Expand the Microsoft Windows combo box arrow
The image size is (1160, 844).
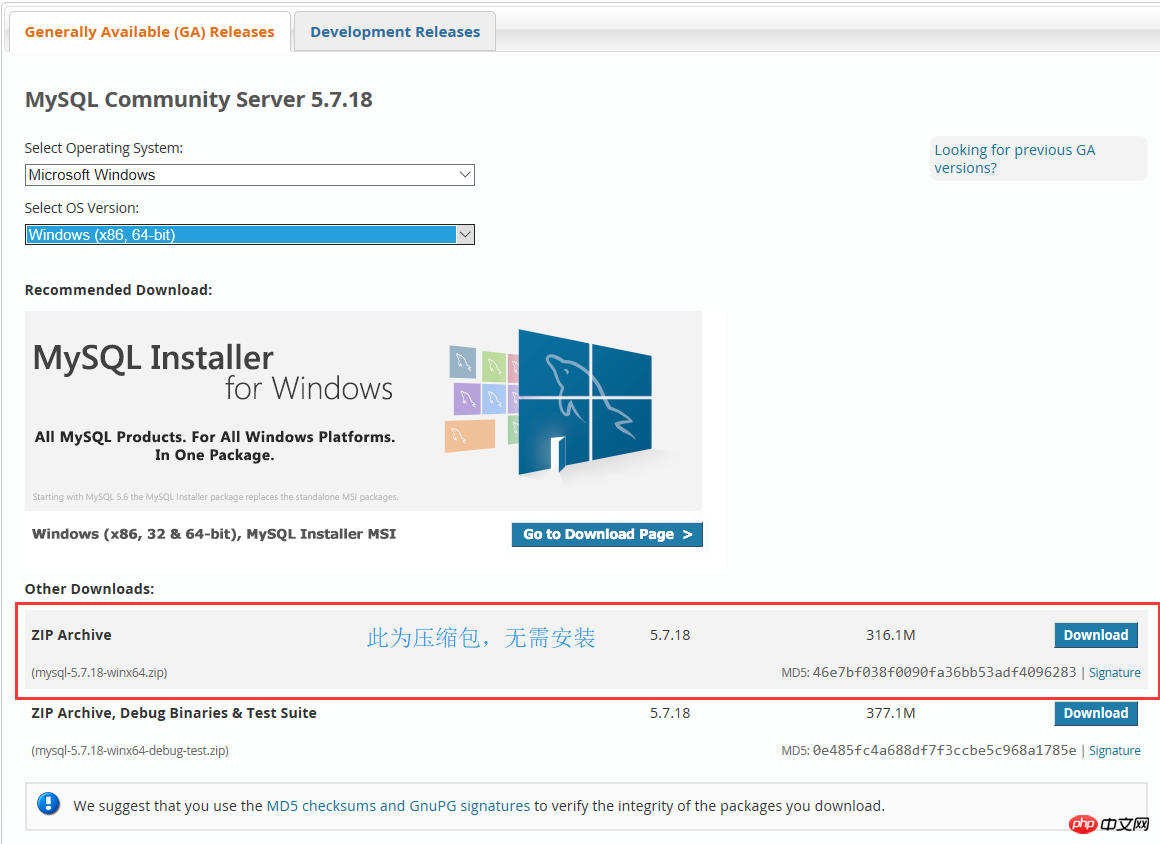[x=465, y=174]
